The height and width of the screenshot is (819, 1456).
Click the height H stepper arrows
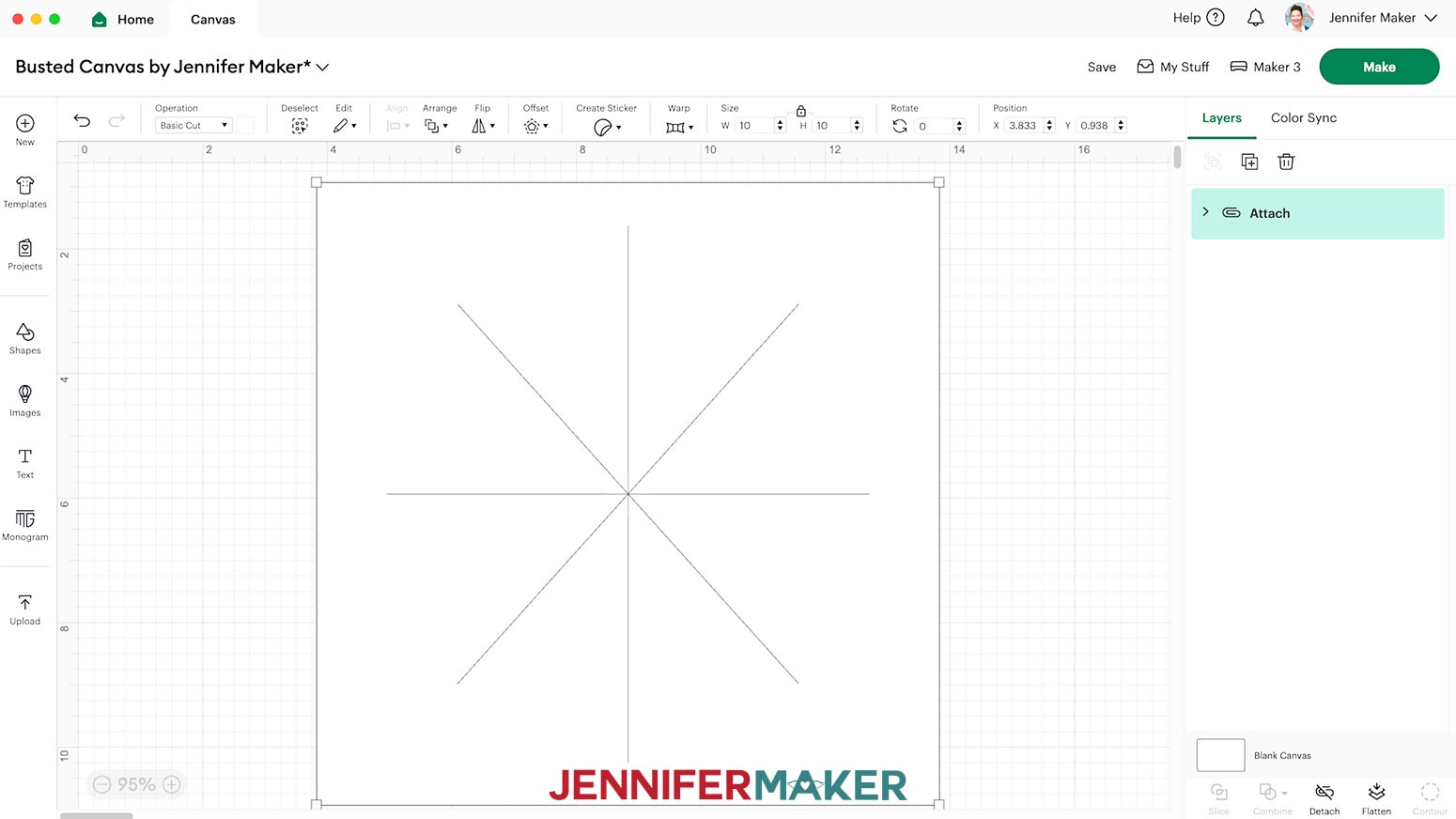click(x=857, y=126)
